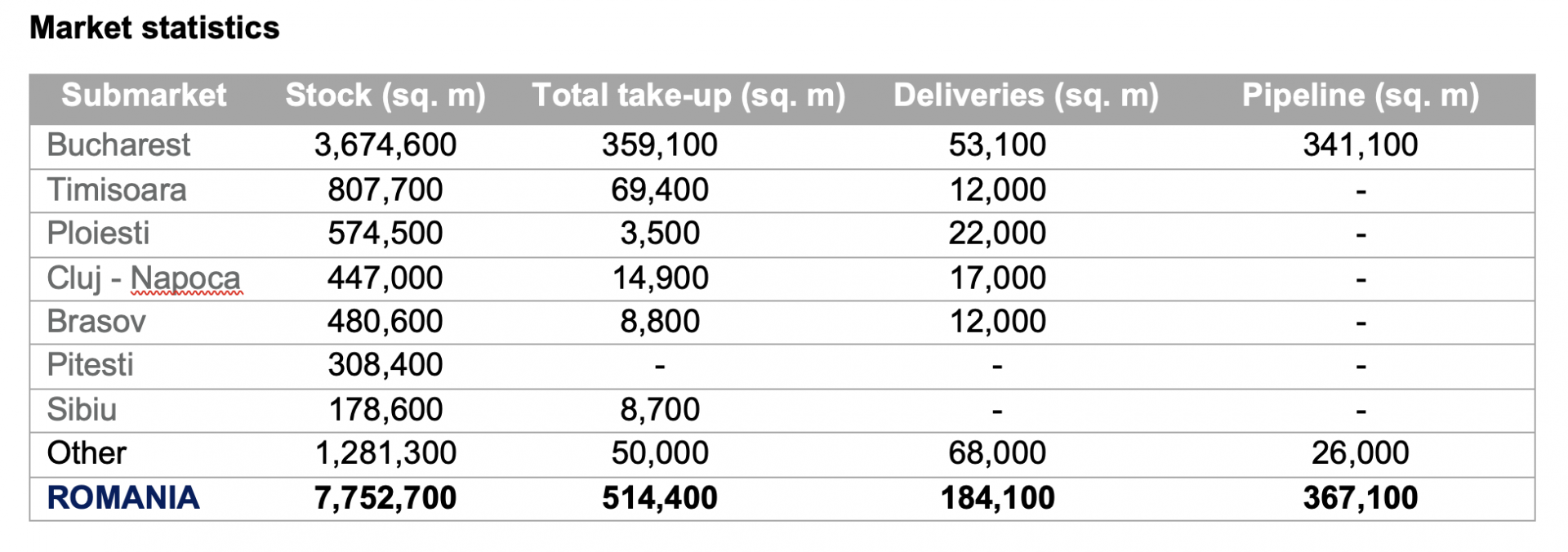
Task: Click the Deliveries (sq. m) column header
Action: 1026,96
